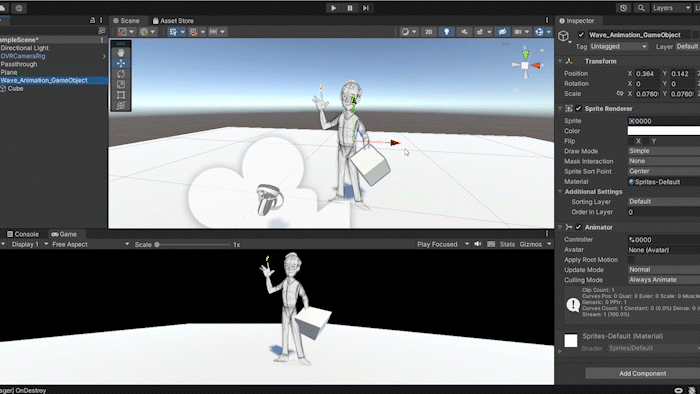700x394 pixels.
Task: Open the Scene draw mode dropdown
Action: [408, 32]
